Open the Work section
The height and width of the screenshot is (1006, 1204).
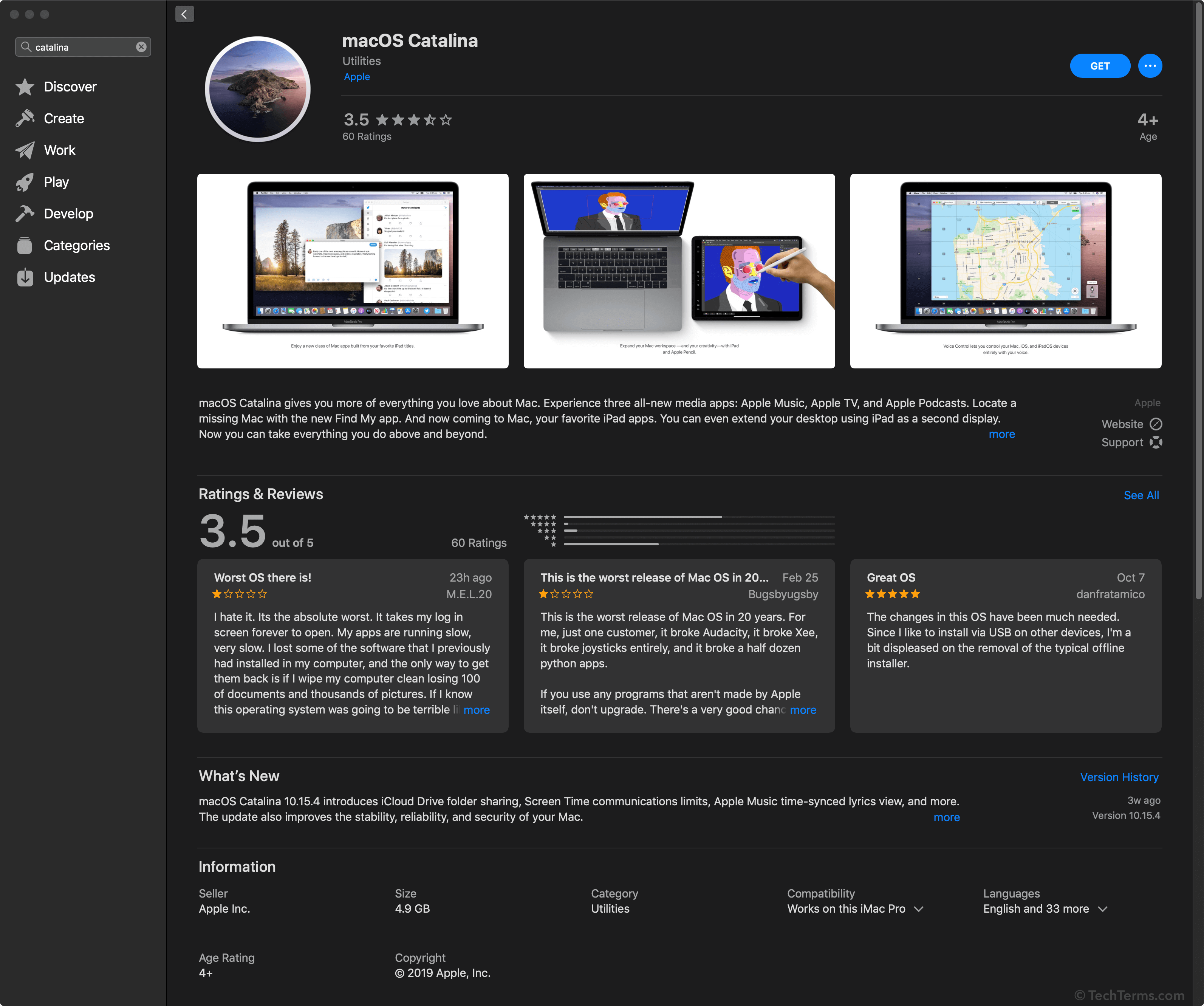point(60,150)
